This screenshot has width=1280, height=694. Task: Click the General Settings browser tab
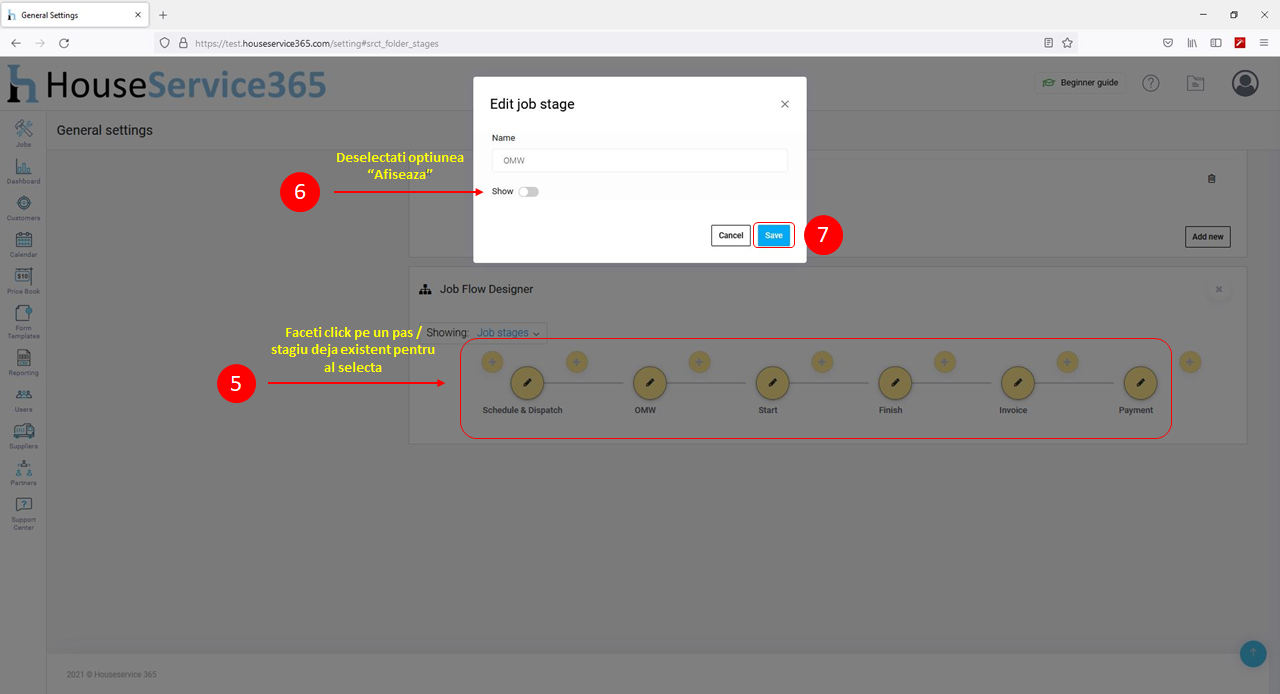click(x=75, y=15)
